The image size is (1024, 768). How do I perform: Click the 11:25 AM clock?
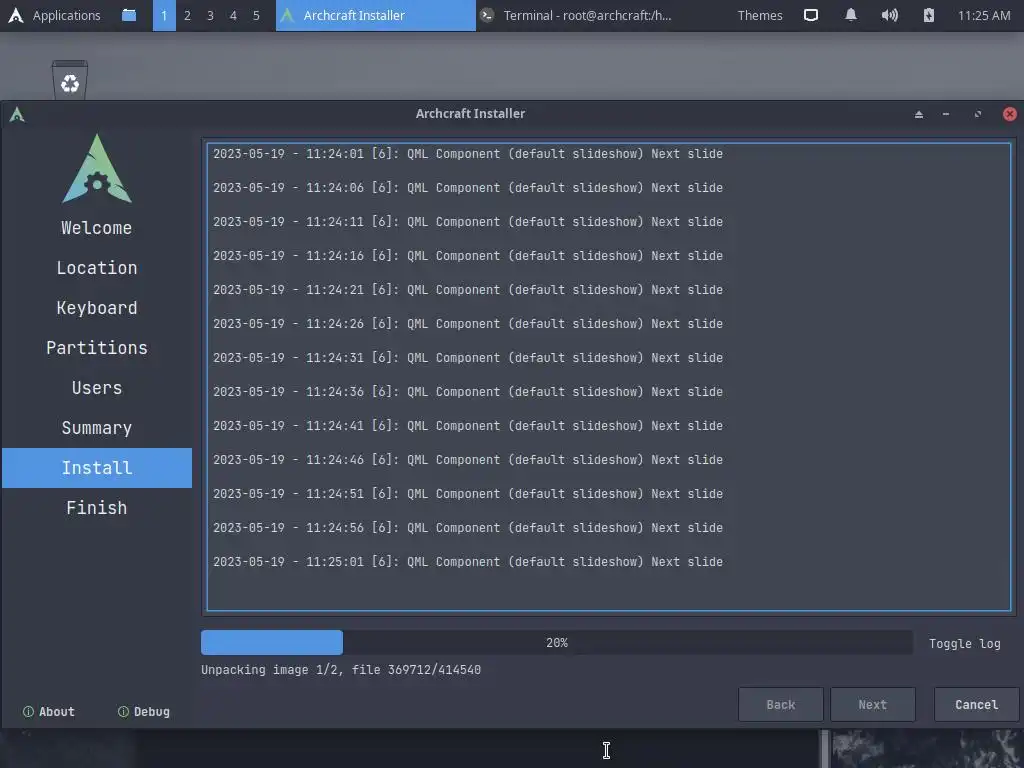click(984, 15)
